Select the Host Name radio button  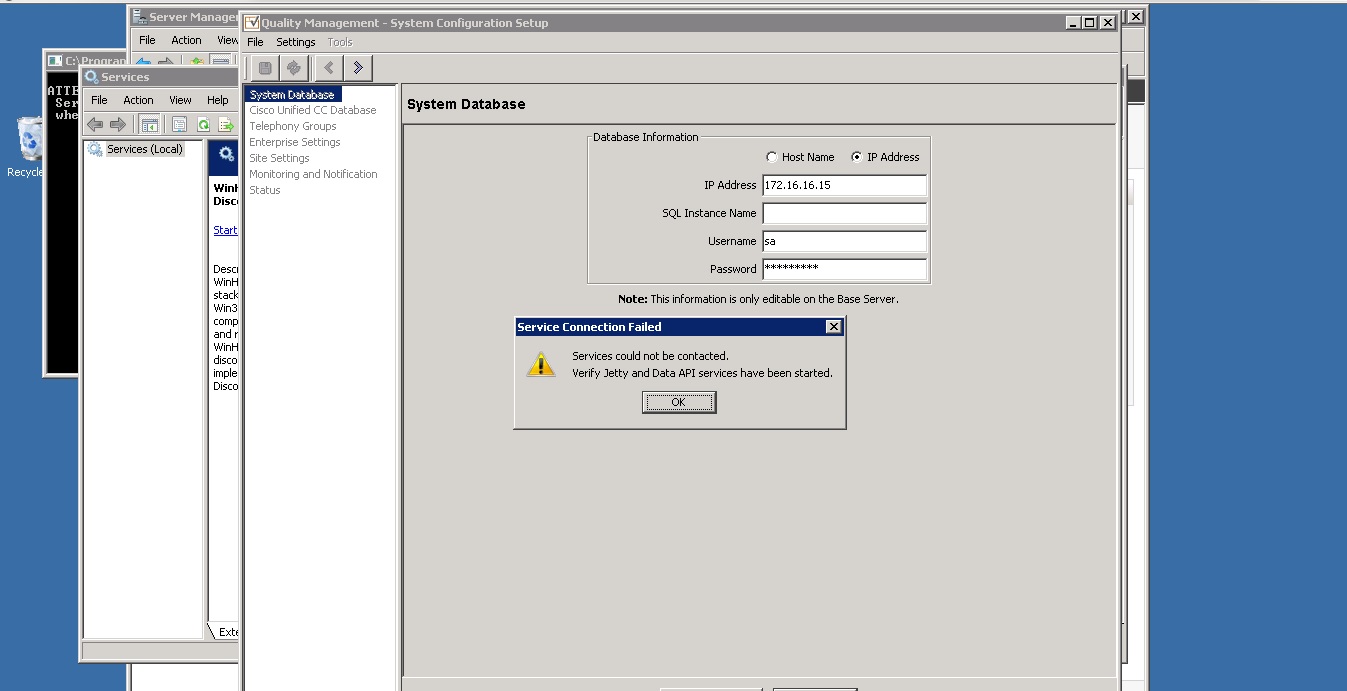click(771, 157)
